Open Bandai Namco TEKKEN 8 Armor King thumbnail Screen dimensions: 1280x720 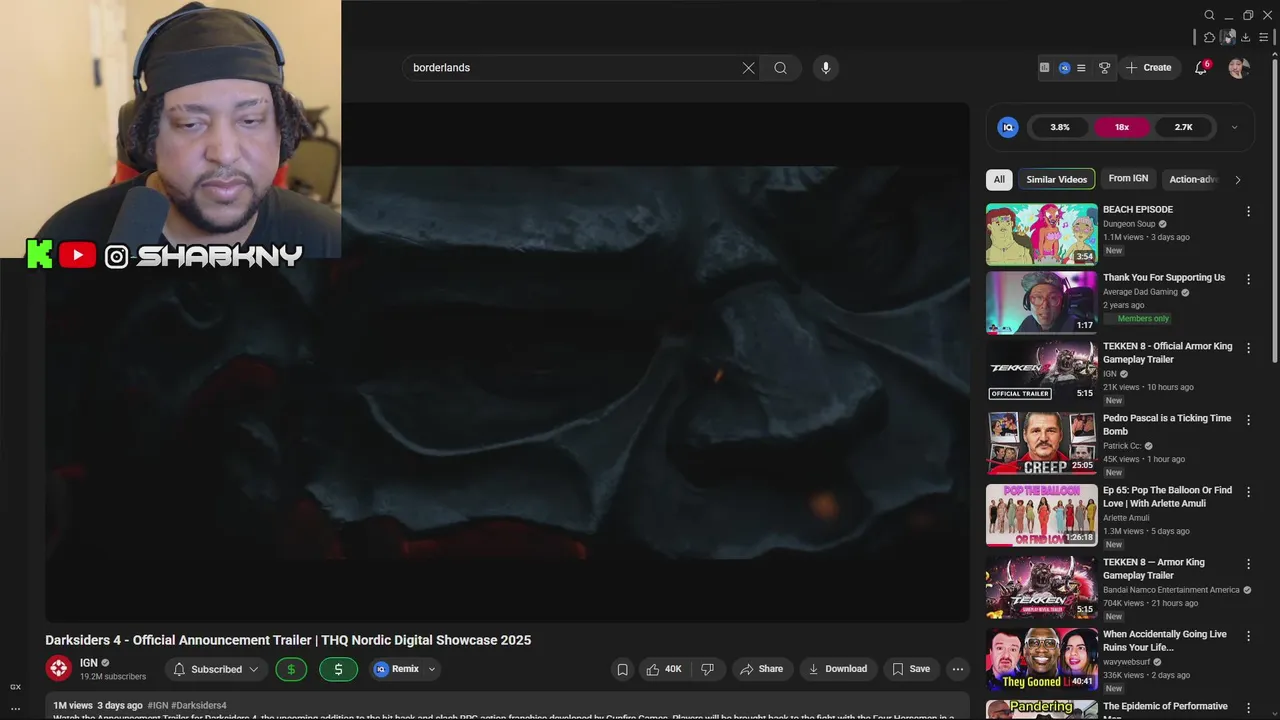click(x=1041, y=587)
